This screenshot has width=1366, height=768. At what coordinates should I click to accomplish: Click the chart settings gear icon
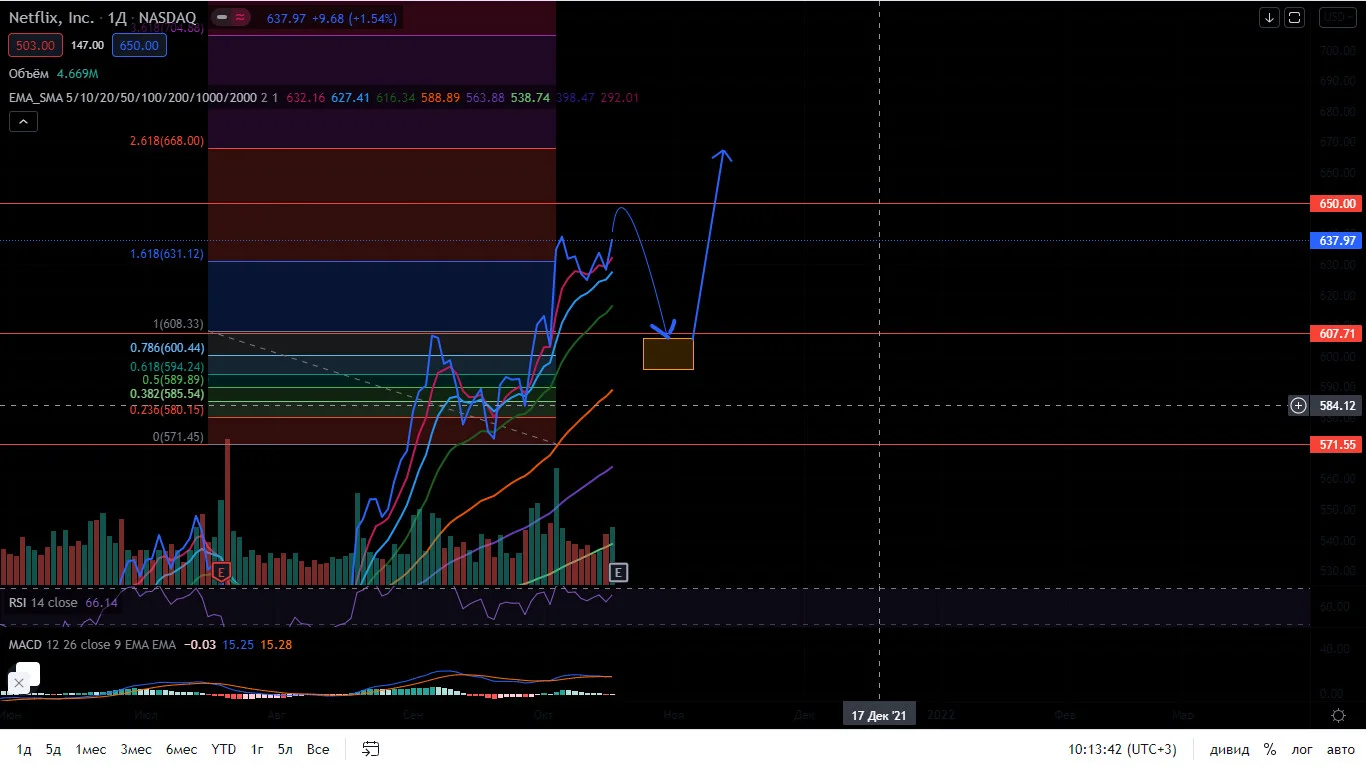1339,715
